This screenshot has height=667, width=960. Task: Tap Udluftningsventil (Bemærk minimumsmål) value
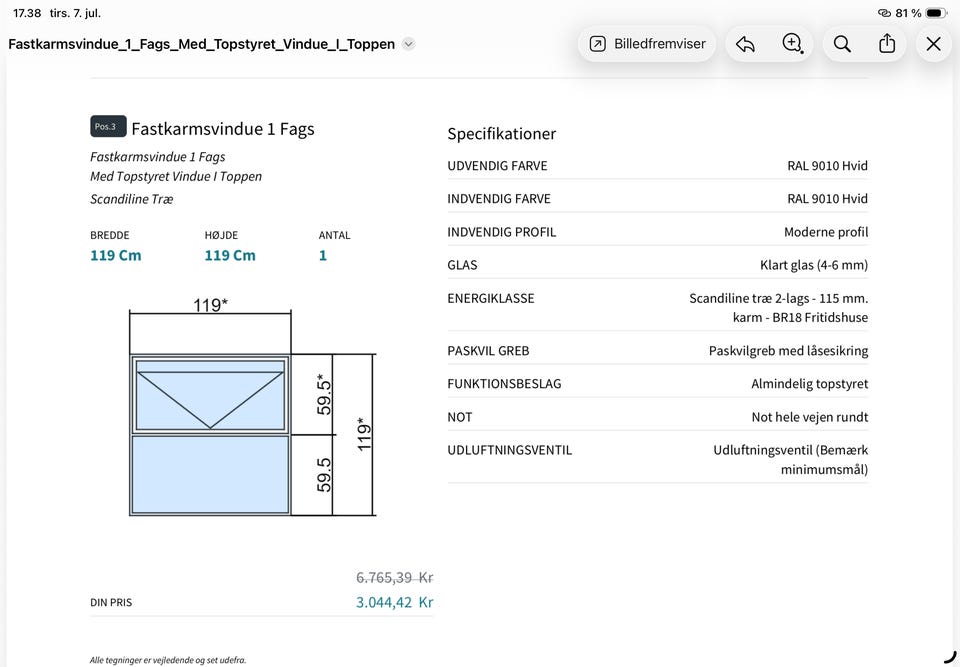tap(790, 459)
